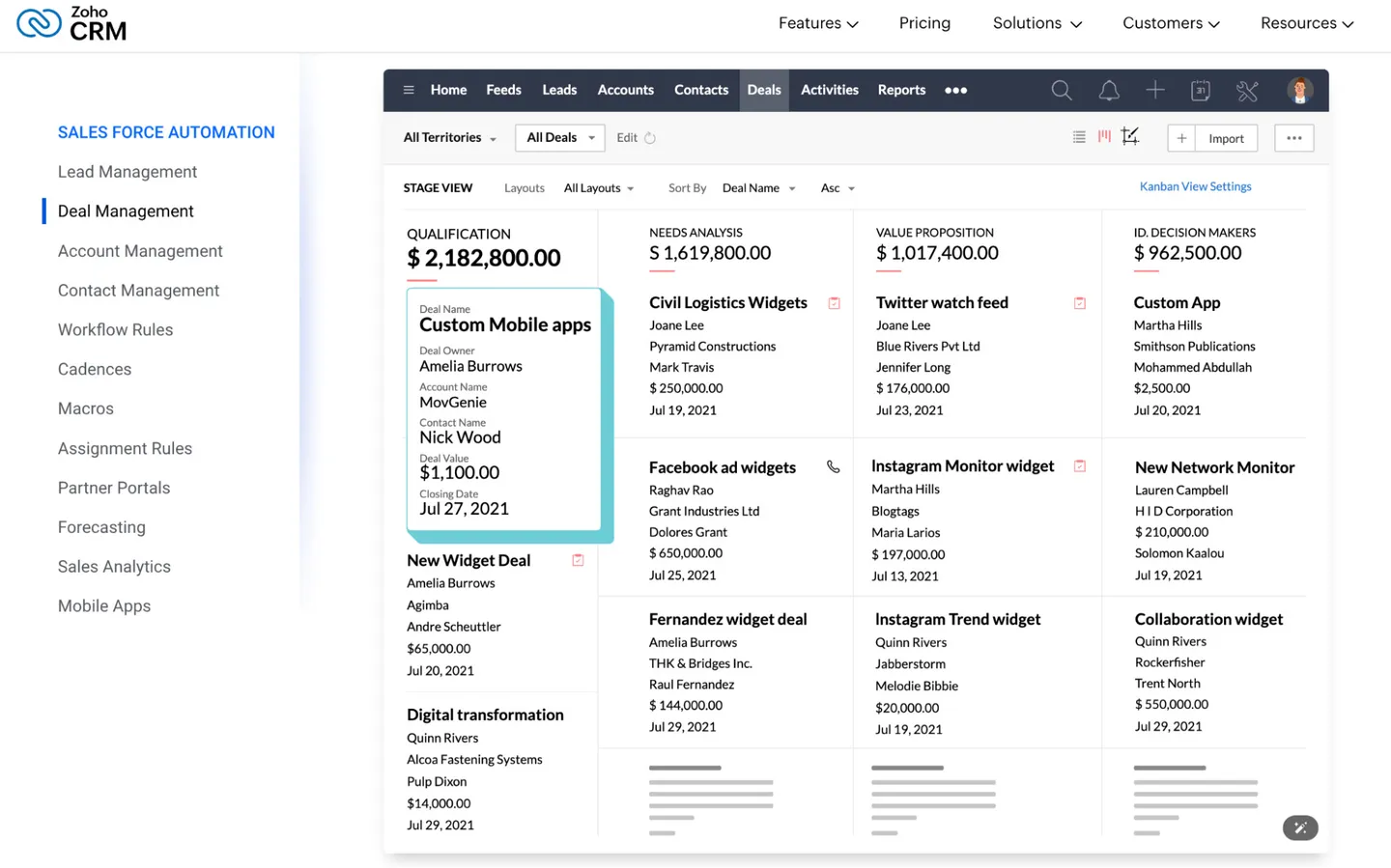The width and height of the screenshot is (1391, 868).
Task: Open the Leads tab
Action: [559, 90]
